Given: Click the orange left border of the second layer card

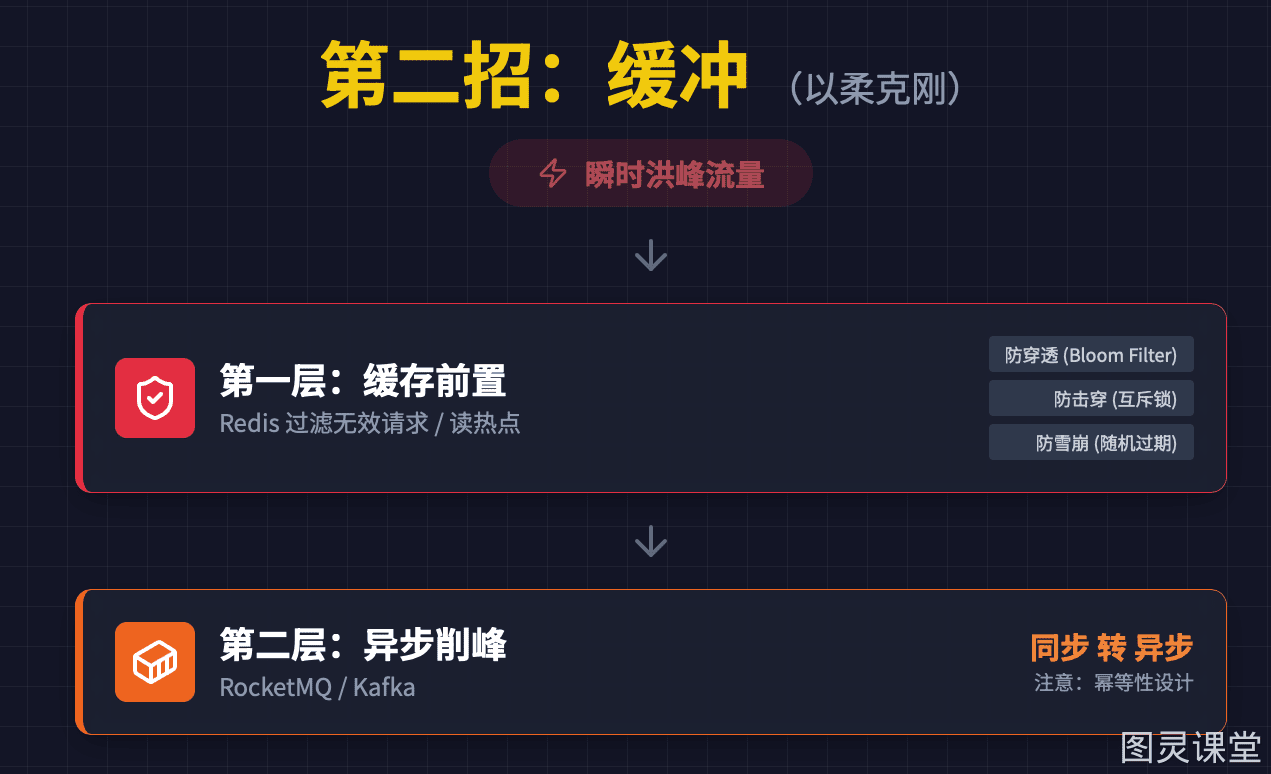Looking at the screenshot, I should (x=79, y=662).
